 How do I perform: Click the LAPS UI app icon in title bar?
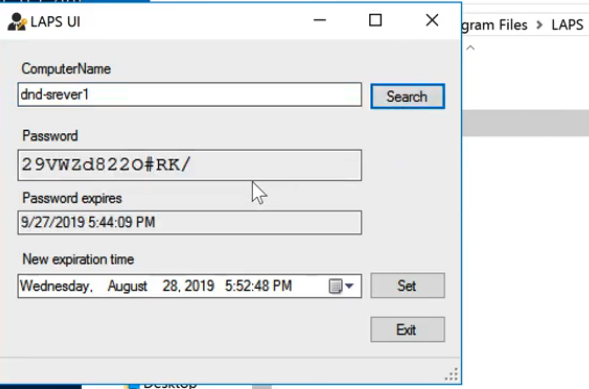point(17,22)
